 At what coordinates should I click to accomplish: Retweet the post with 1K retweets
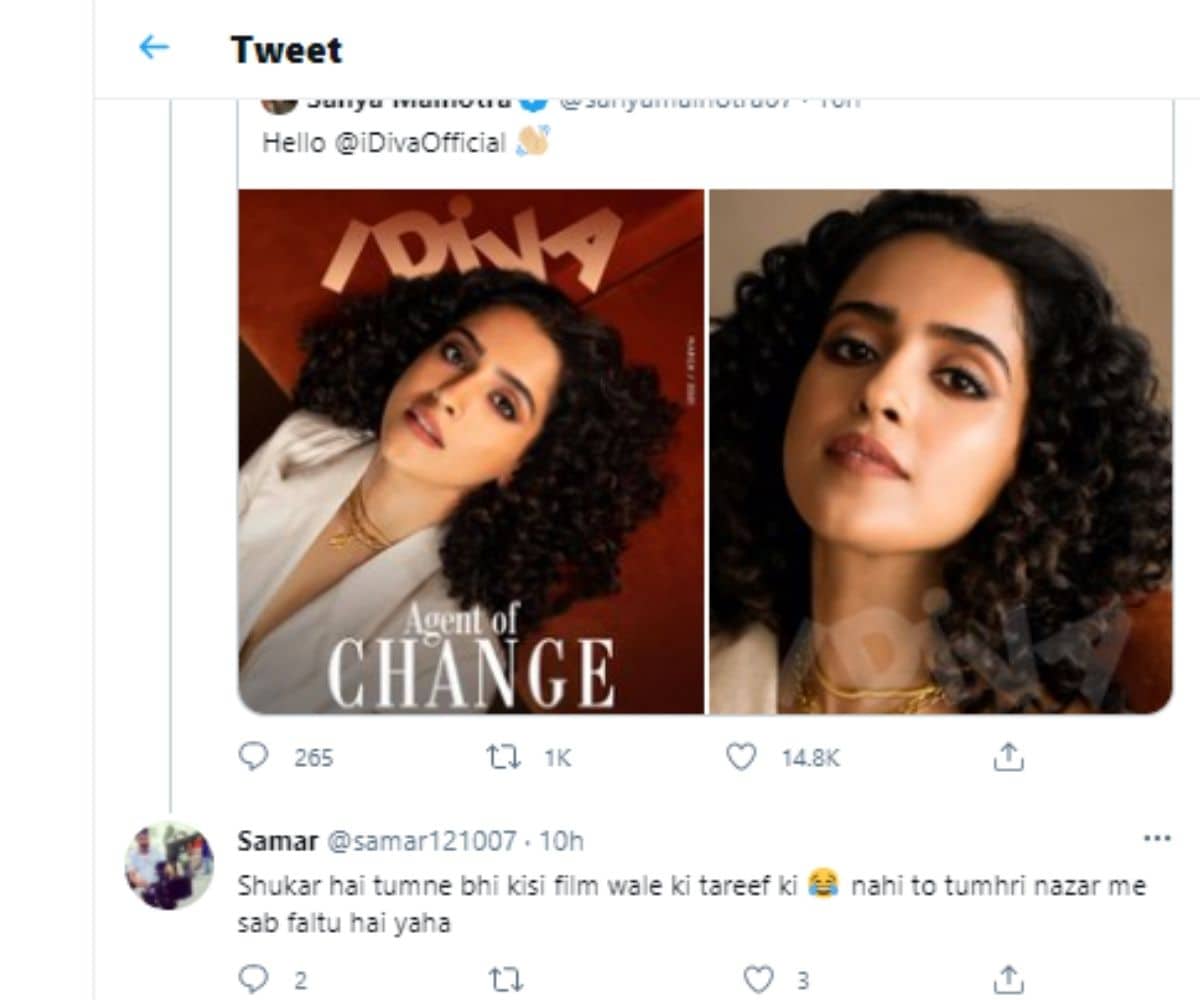(x=503, y=757)
